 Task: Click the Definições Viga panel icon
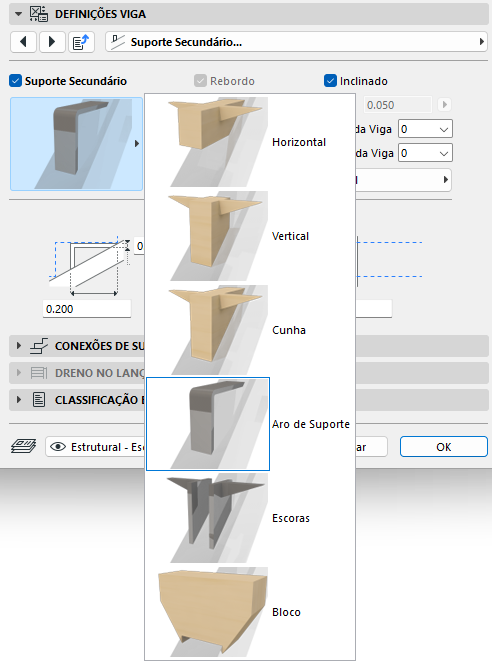39,14
